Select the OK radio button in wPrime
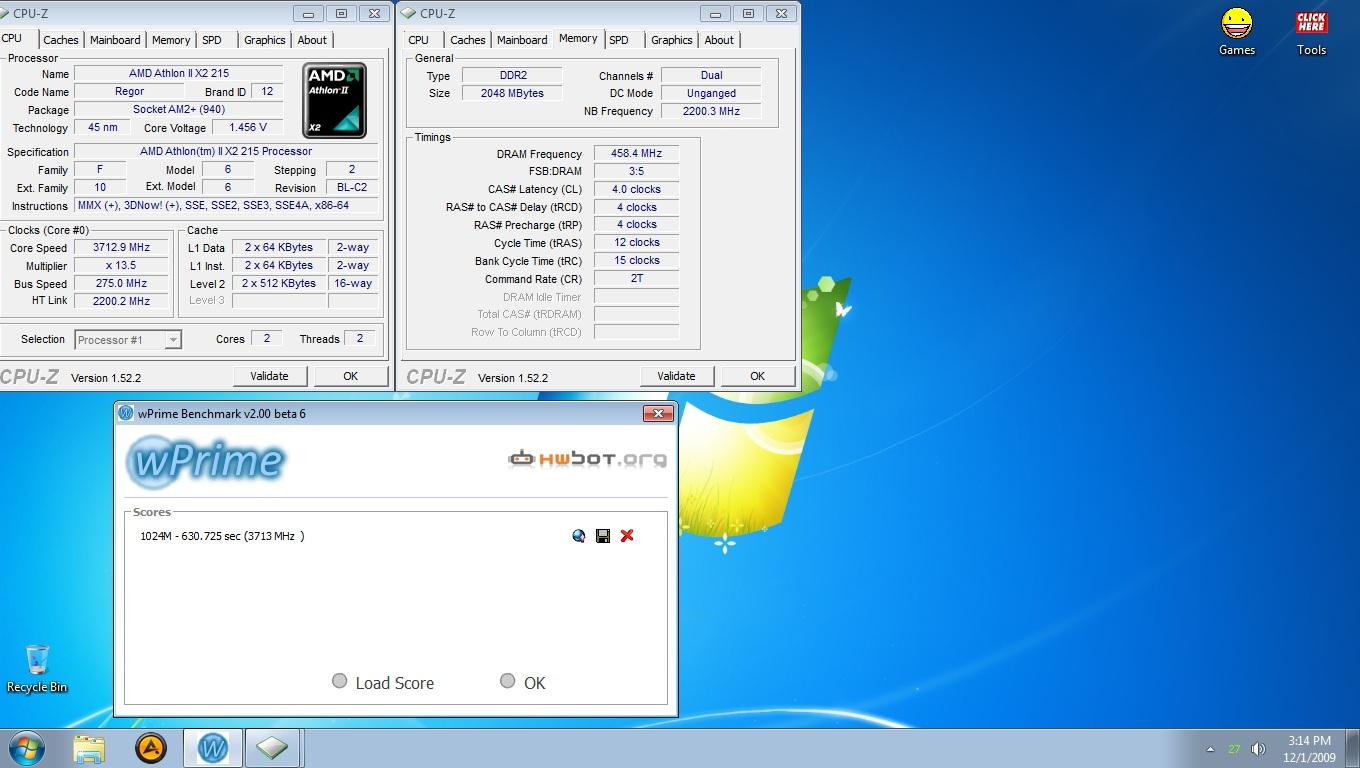This screenshot has height=768, width=1360. pos(508,681)
